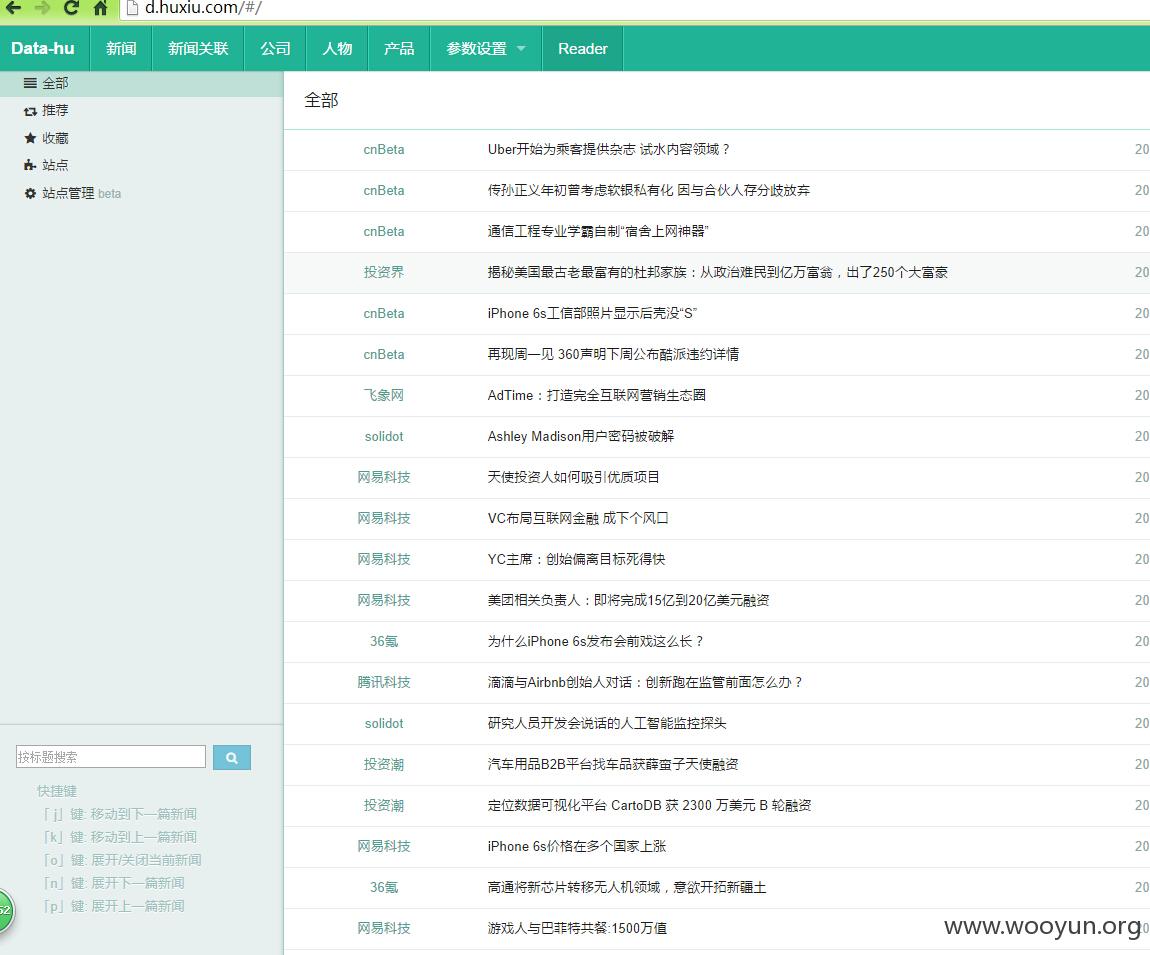Open the 天使投资人如何吸引优质项目 article
Screen dimensions: 1150x955
573,478
